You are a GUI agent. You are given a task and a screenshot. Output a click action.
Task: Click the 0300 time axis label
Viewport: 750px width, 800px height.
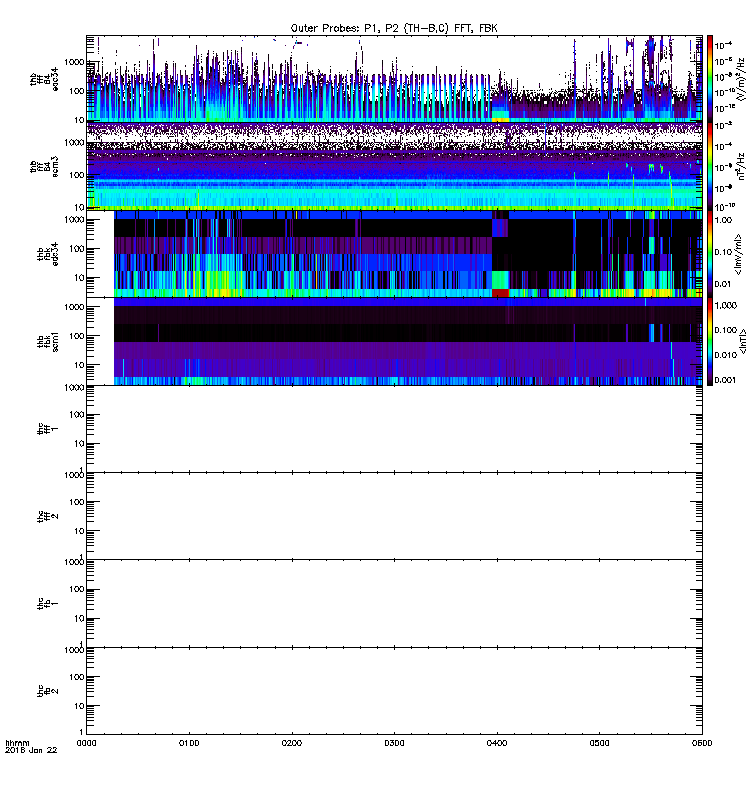point(394,743)
